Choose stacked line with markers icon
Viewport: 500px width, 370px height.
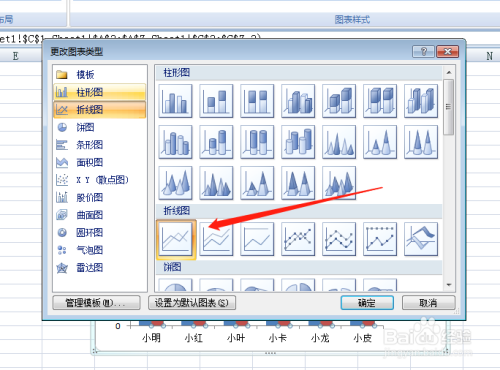(x=339, y=239)
